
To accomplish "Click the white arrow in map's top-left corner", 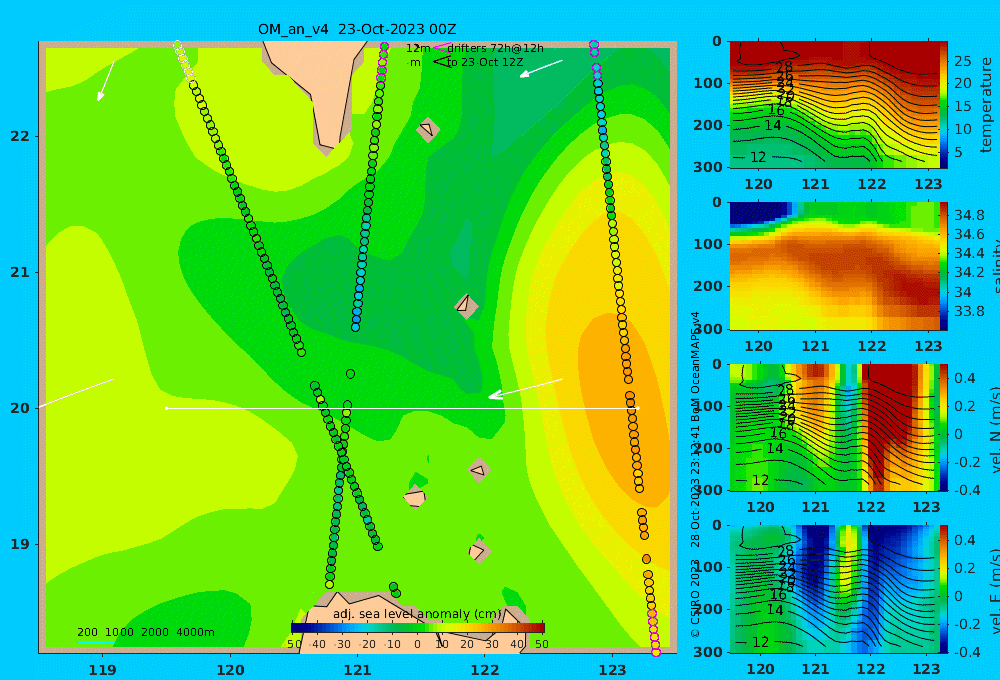I will click(x=106, y=81).
